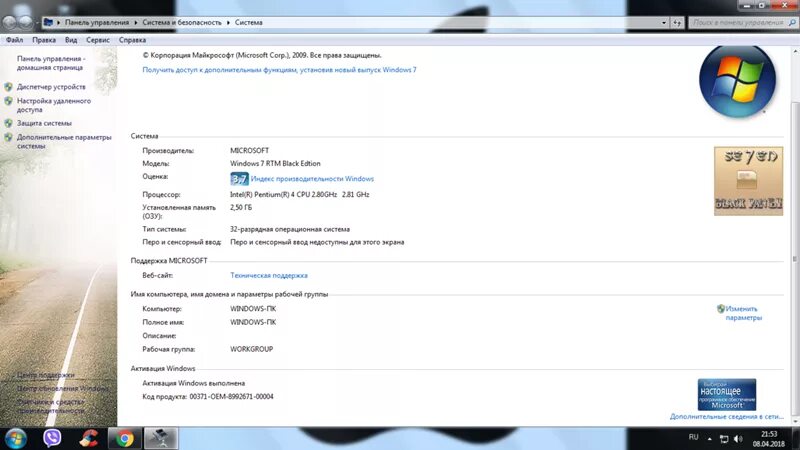Open 'Диспетчер устройств' link
This screenshot has height=450, width=800.
coord(51,87)
